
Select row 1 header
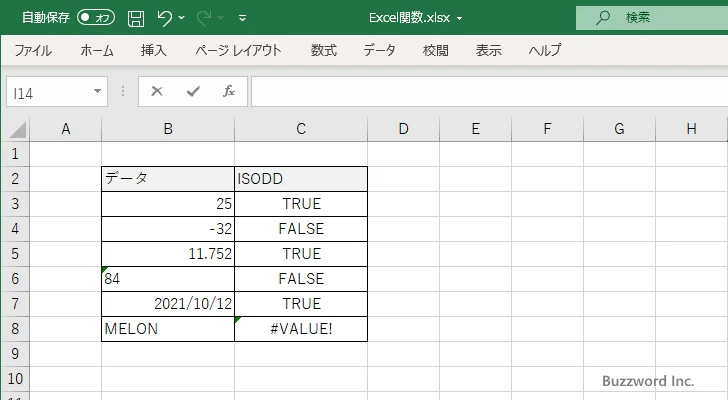click(15, 154)
